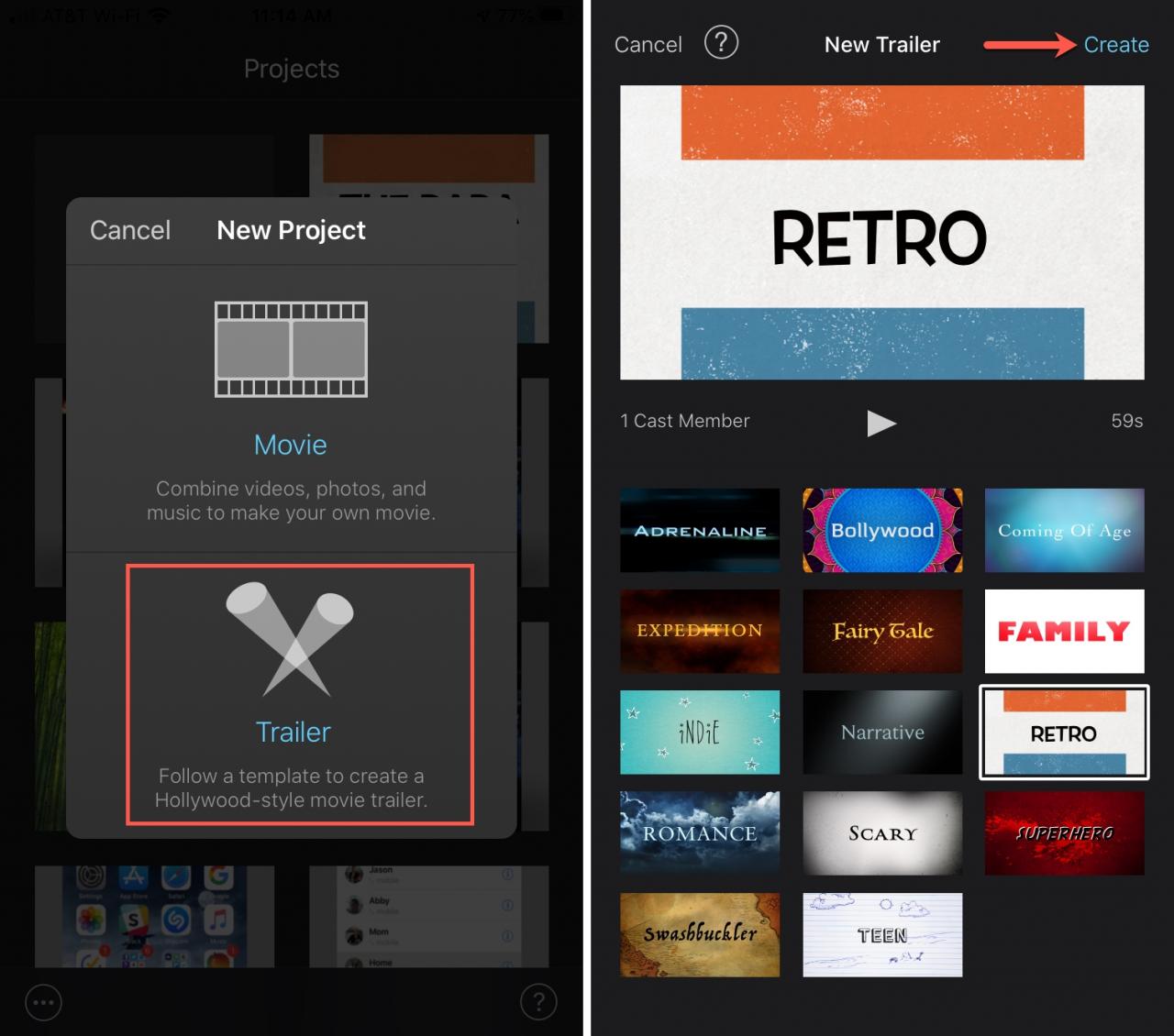The width and height of the screenshot is (1174, 1036).
Task: Select the Adrenaline trailer template
Action: point(700,530)
